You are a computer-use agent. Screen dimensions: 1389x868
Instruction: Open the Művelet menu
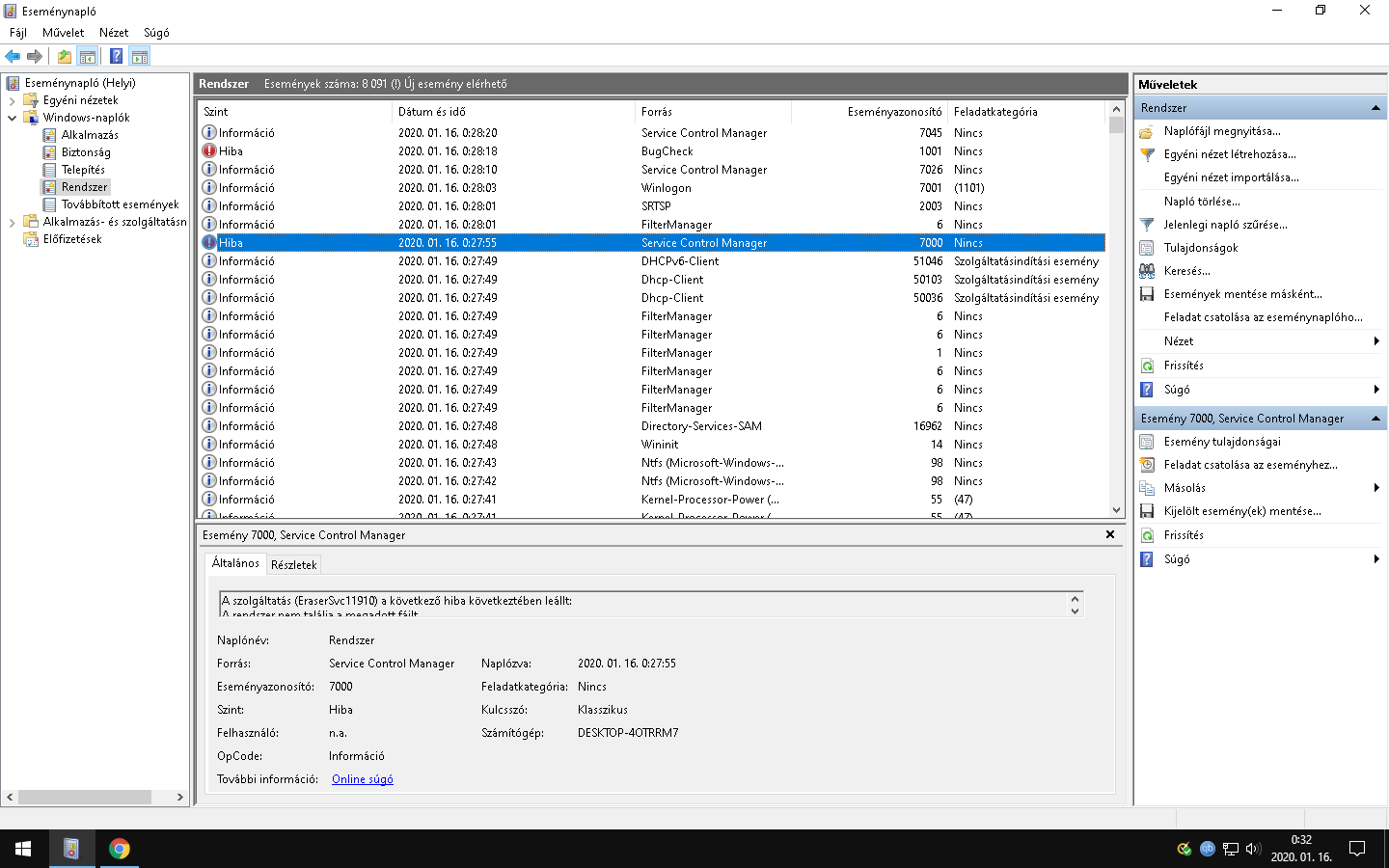pyautogui.click(x=63, y=33)
